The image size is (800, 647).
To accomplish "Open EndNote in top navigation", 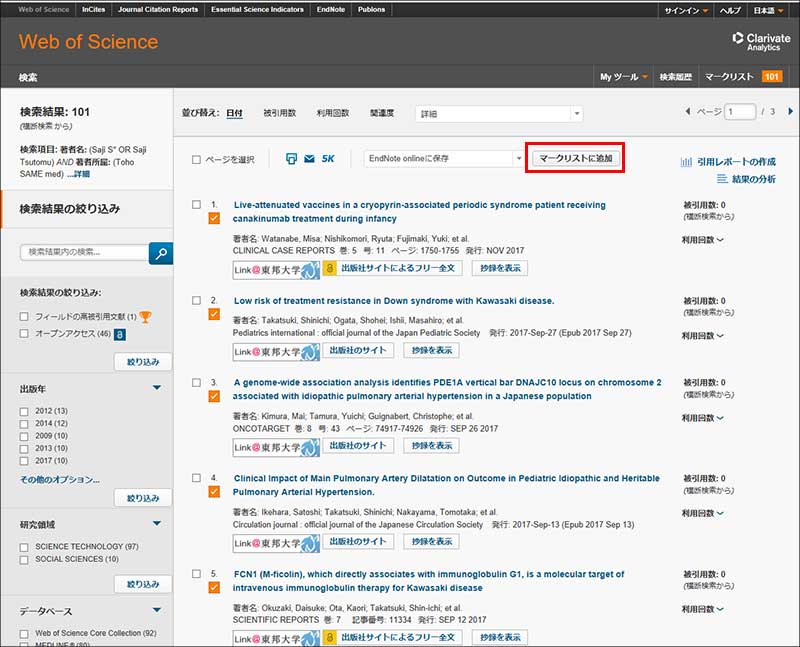I will pyautogui.click(x=331, y=10).
